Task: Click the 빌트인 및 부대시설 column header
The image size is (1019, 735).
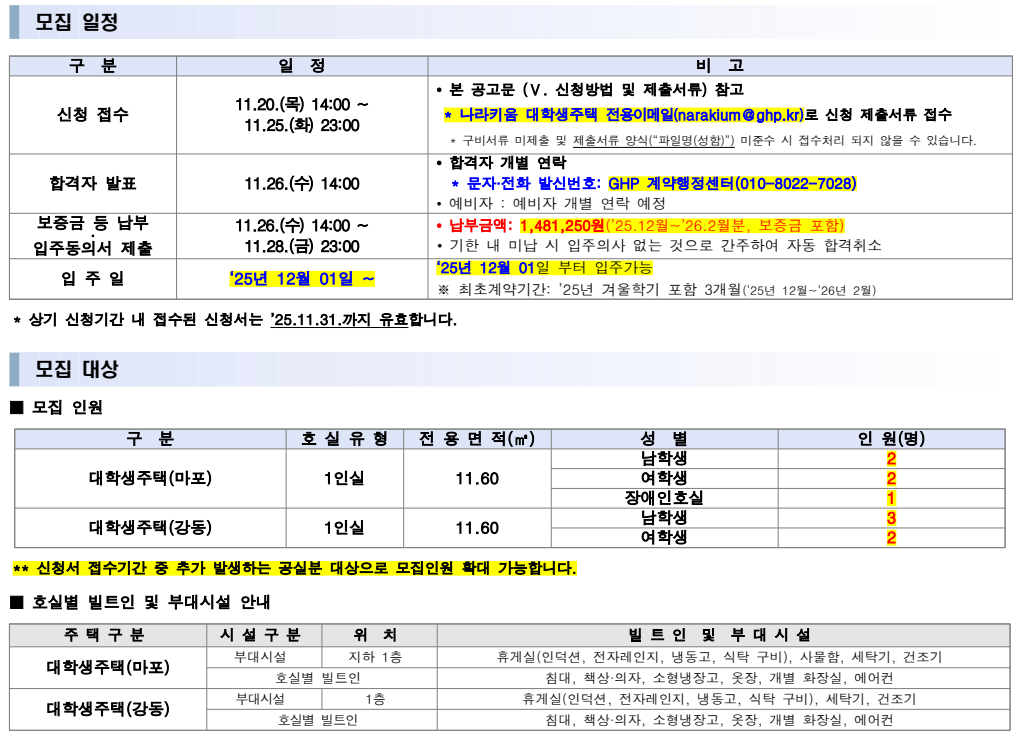Action: point(720,635)
